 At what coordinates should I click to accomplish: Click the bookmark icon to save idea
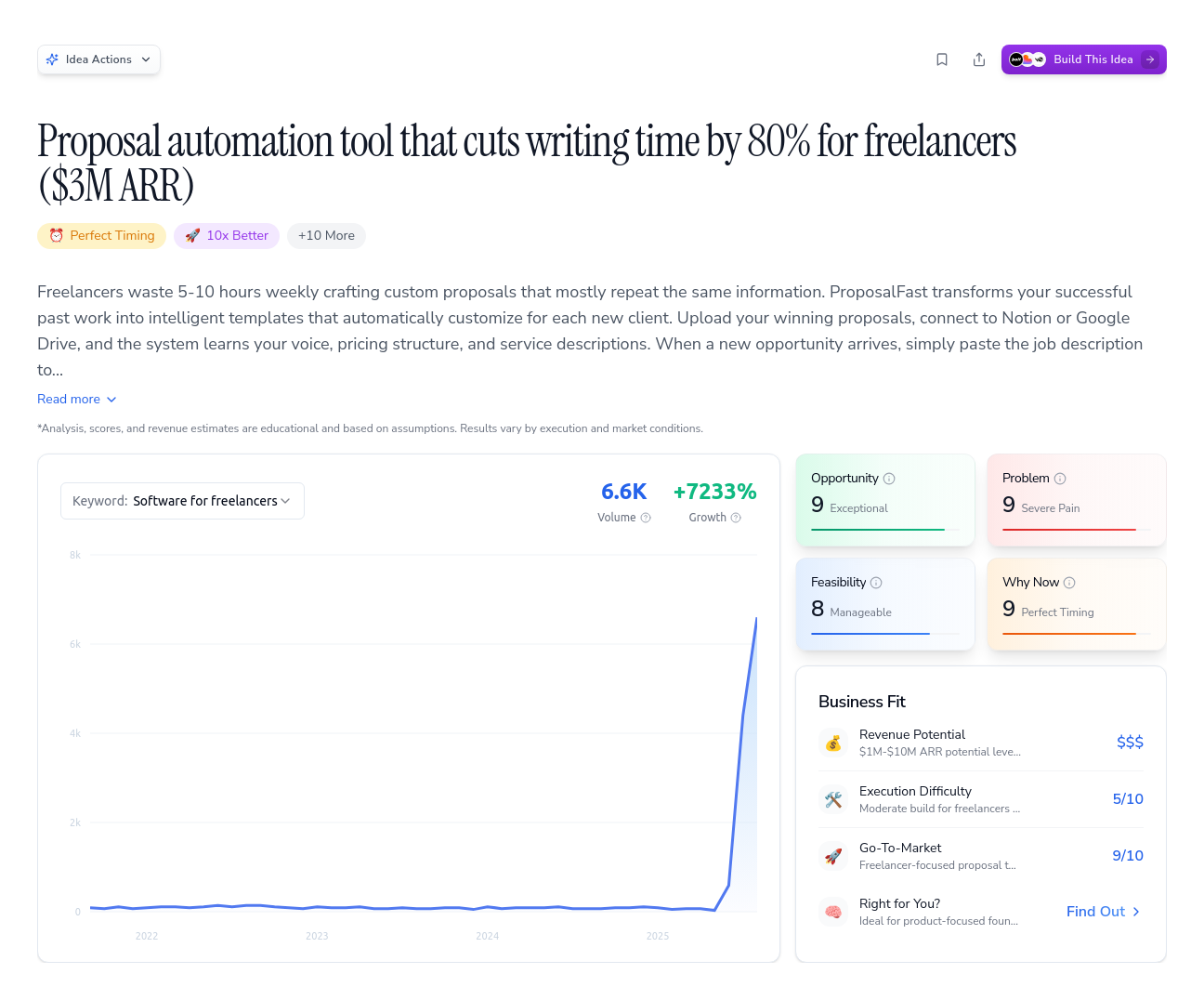942,59
